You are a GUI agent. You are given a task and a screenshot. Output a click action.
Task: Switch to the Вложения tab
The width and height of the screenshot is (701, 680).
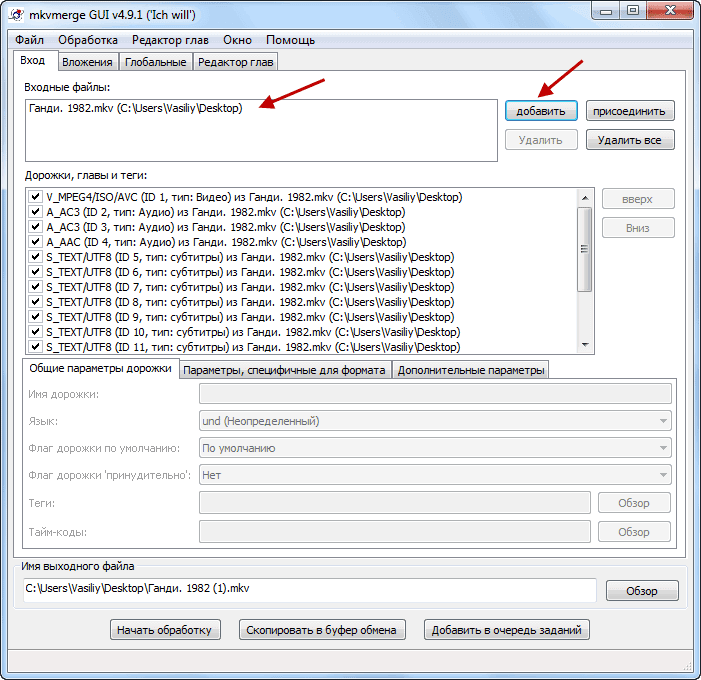(x=87, y=62)
